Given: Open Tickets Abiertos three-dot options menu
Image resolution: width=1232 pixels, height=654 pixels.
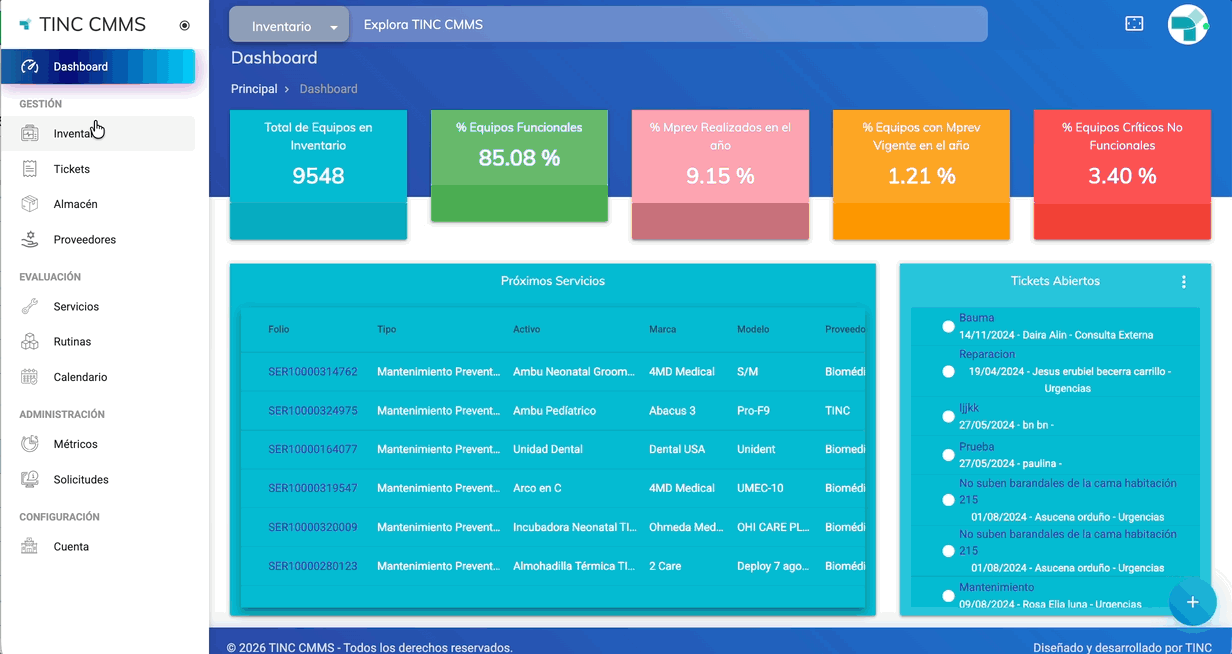Looking at the screenshot, I should click(x=1184, y=282).
